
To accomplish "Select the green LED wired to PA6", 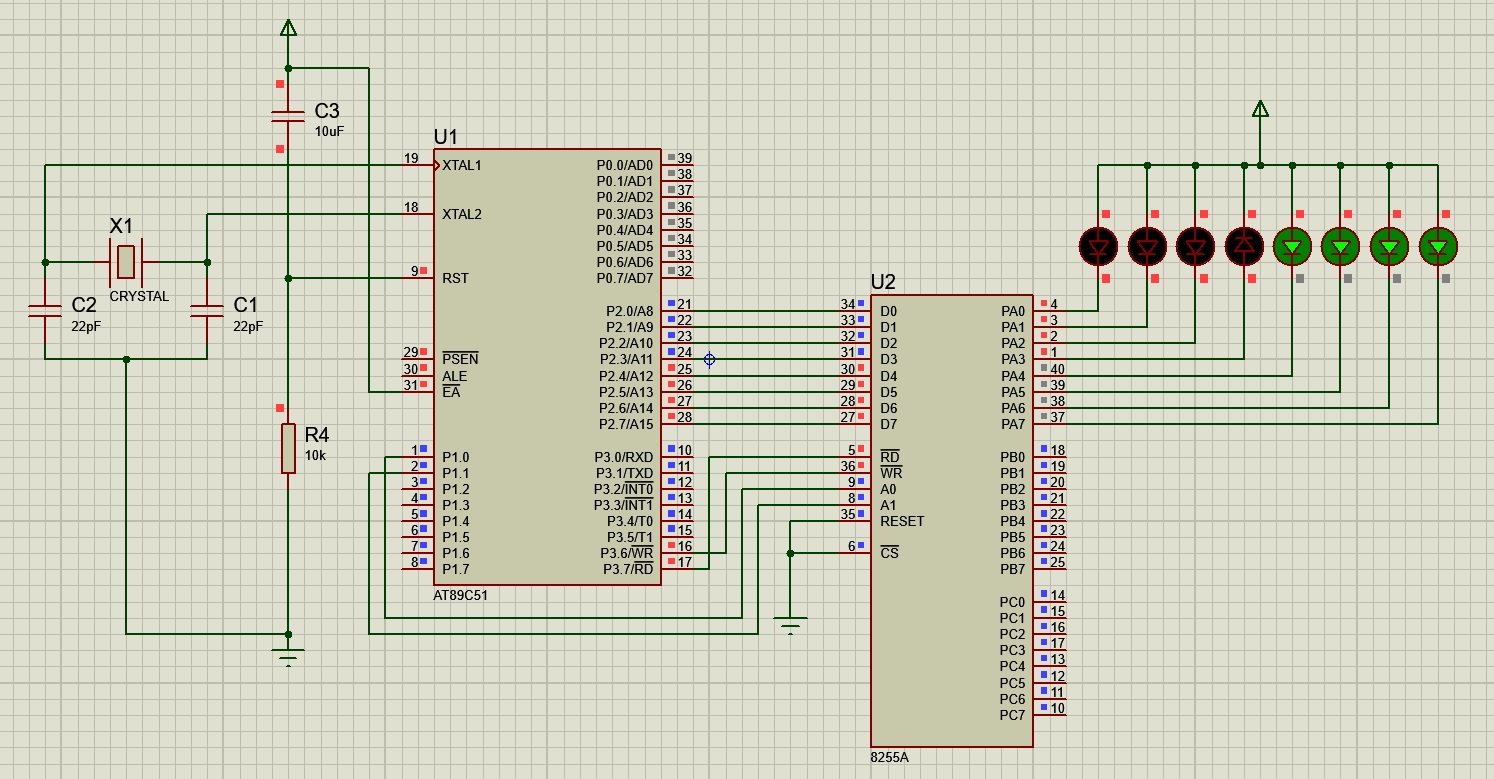I will [x=1389, y=245].
